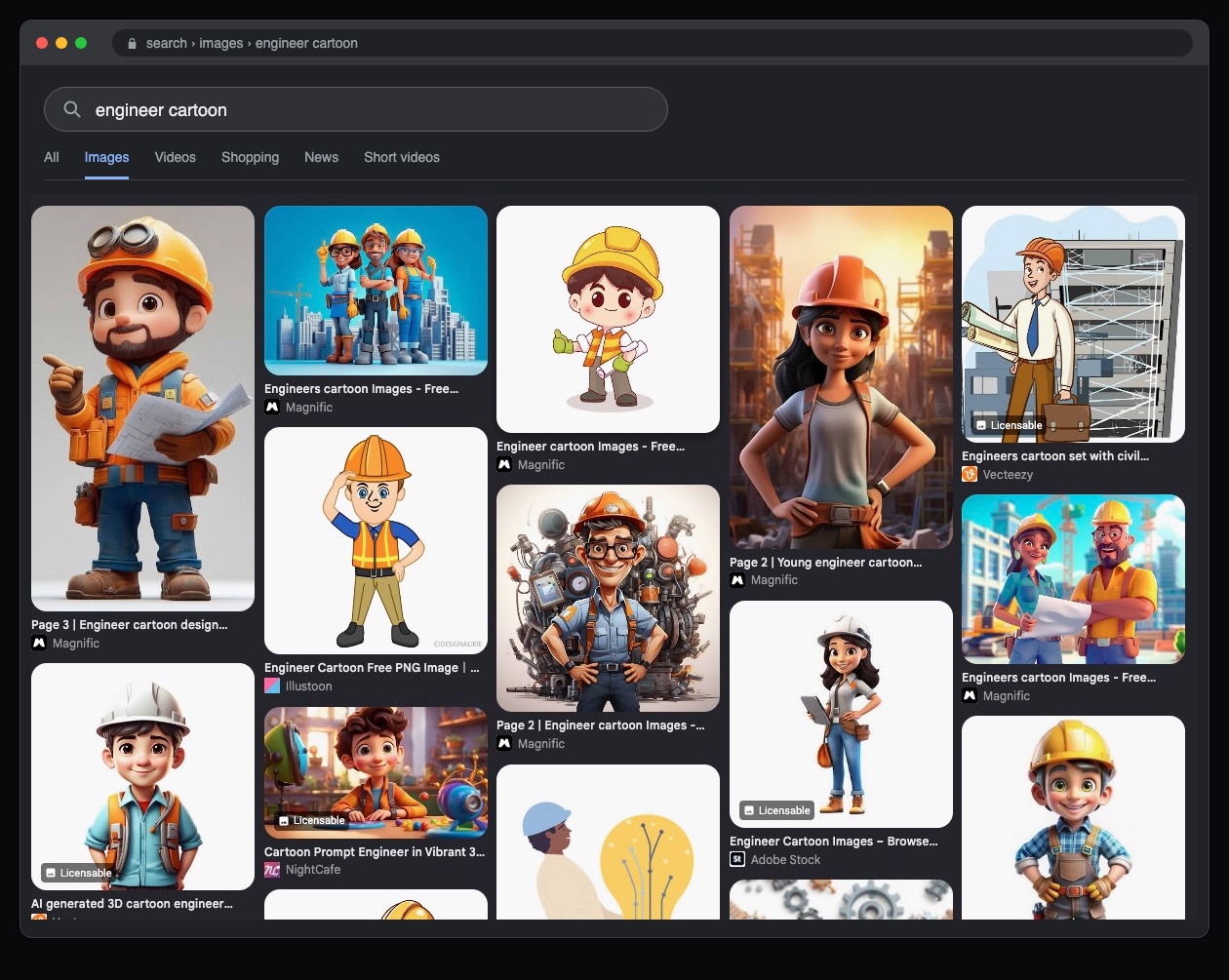Open 'AI generated 3D cartoon engineer' link
This screenshot has width=1229, height=980.
click(x=133, y=903)
